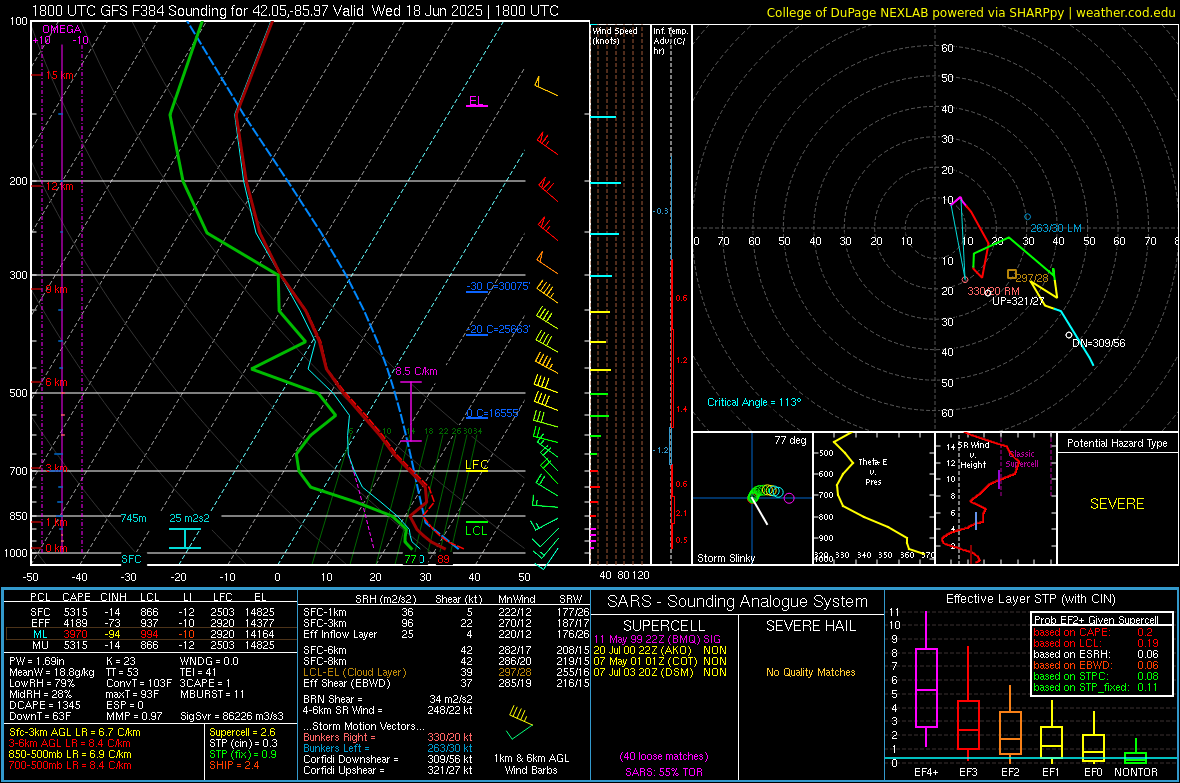Click the 1km & 6km AGL wind barb icon
1180x783 pixels.
tap(520, 723)
